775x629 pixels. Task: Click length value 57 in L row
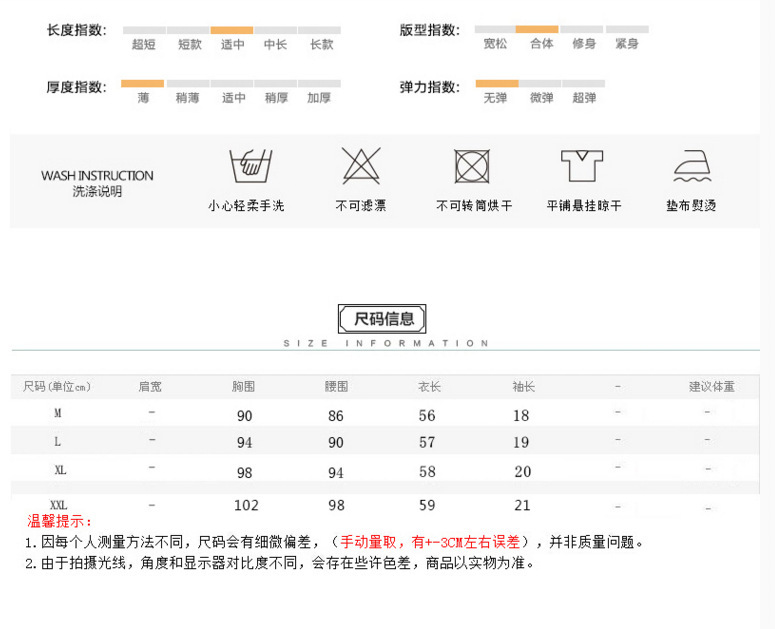point(427,442)
